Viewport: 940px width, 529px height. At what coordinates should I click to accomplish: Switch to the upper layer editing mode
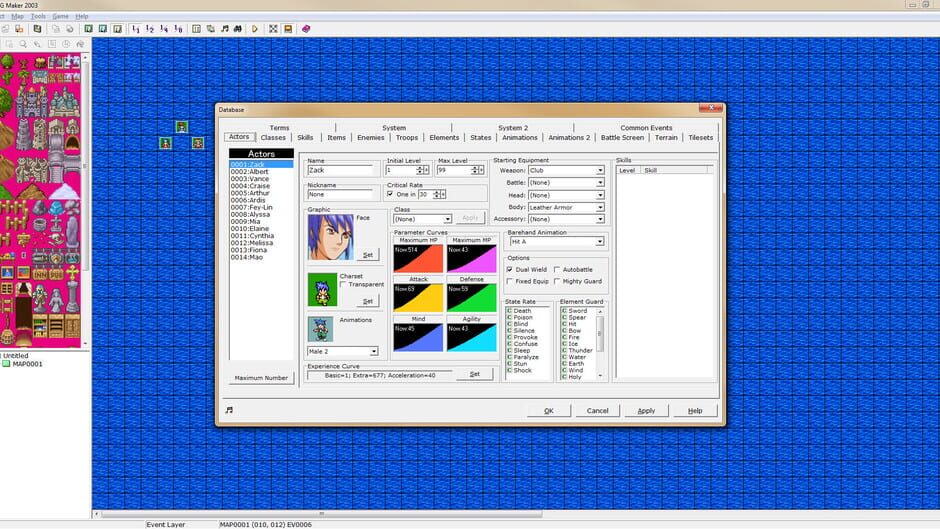(103, 29)
